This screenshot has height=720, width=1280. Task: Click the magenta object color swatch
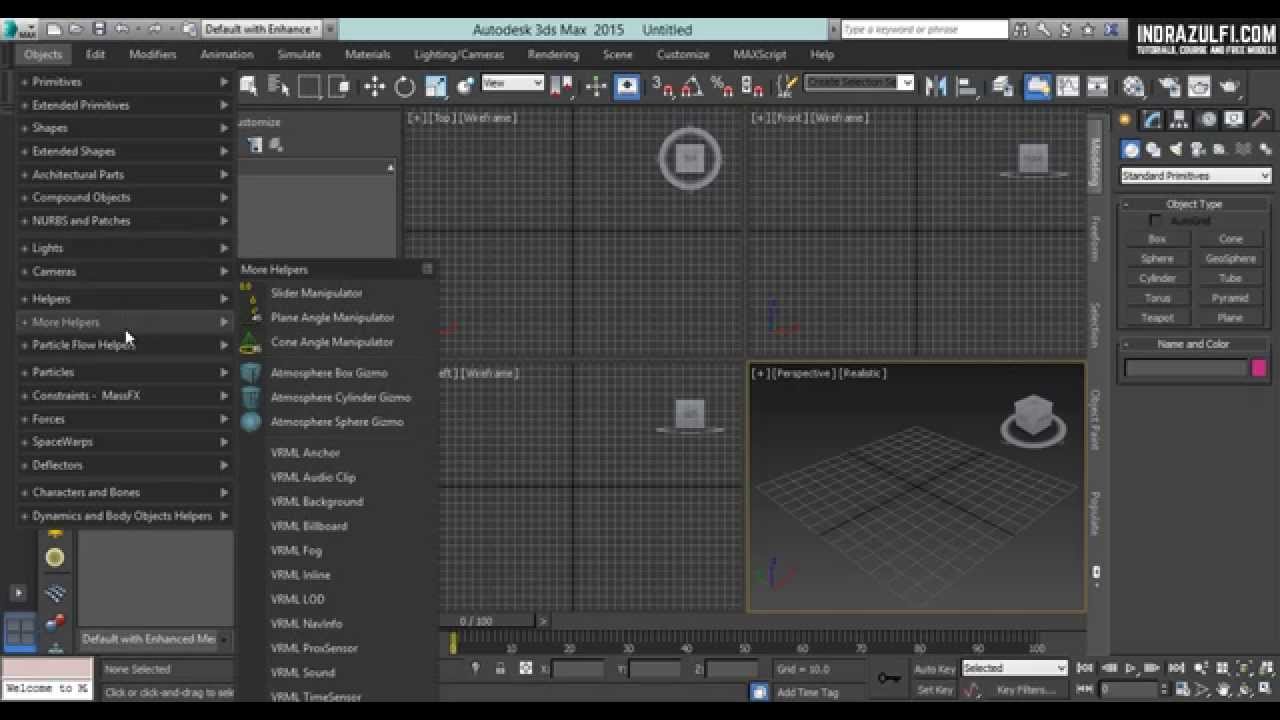1259,369
